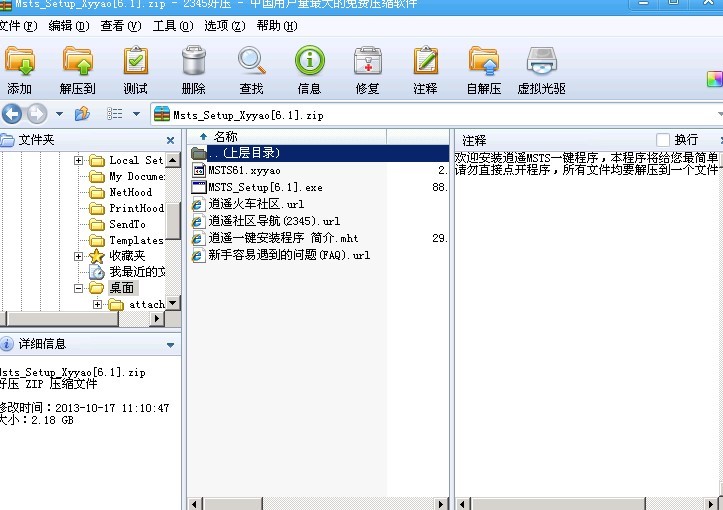Expand the Local Settings folder node
Image resolution: width=723 pixels, height=510 pixels.
click(x=79, y=160)
